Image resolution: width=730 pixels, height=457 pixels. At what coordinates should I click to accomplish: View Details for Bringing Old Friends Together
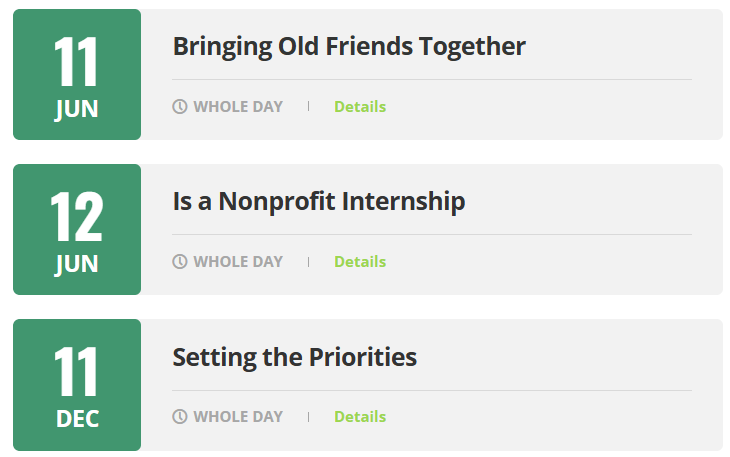tap(360, 107)
